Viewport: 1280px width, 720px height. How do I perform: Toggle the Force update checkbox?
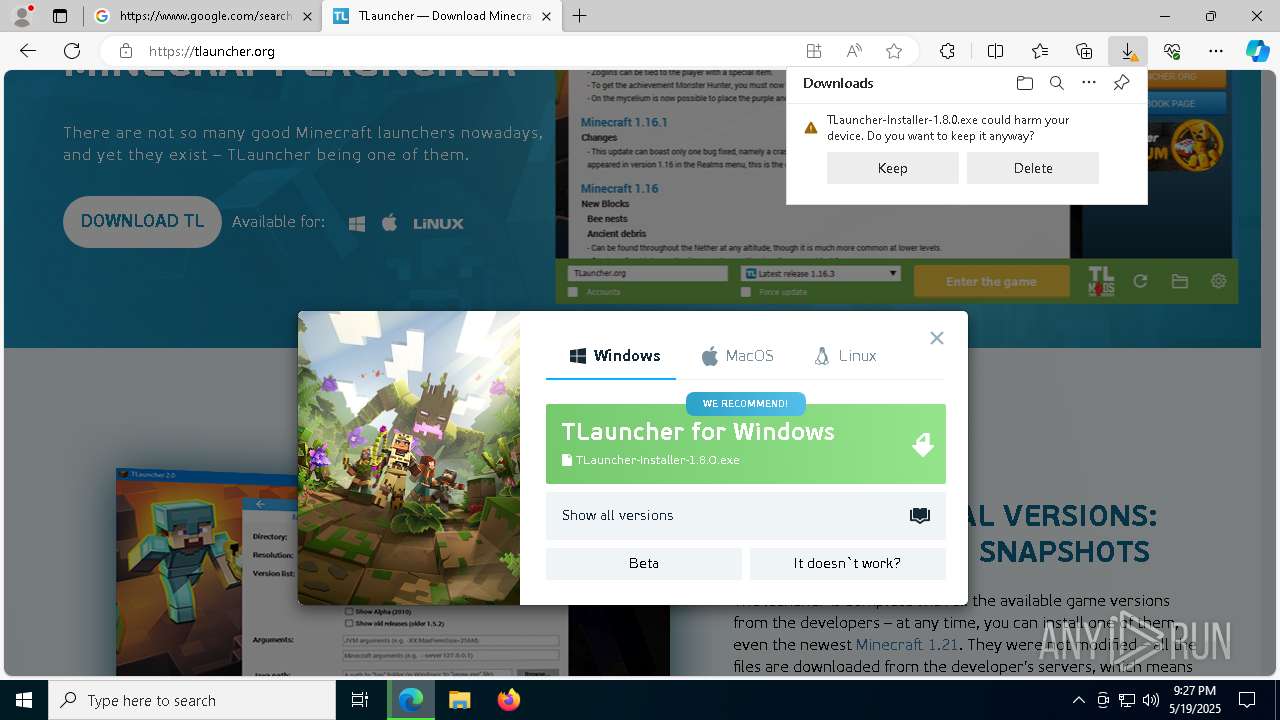point(746,292)
